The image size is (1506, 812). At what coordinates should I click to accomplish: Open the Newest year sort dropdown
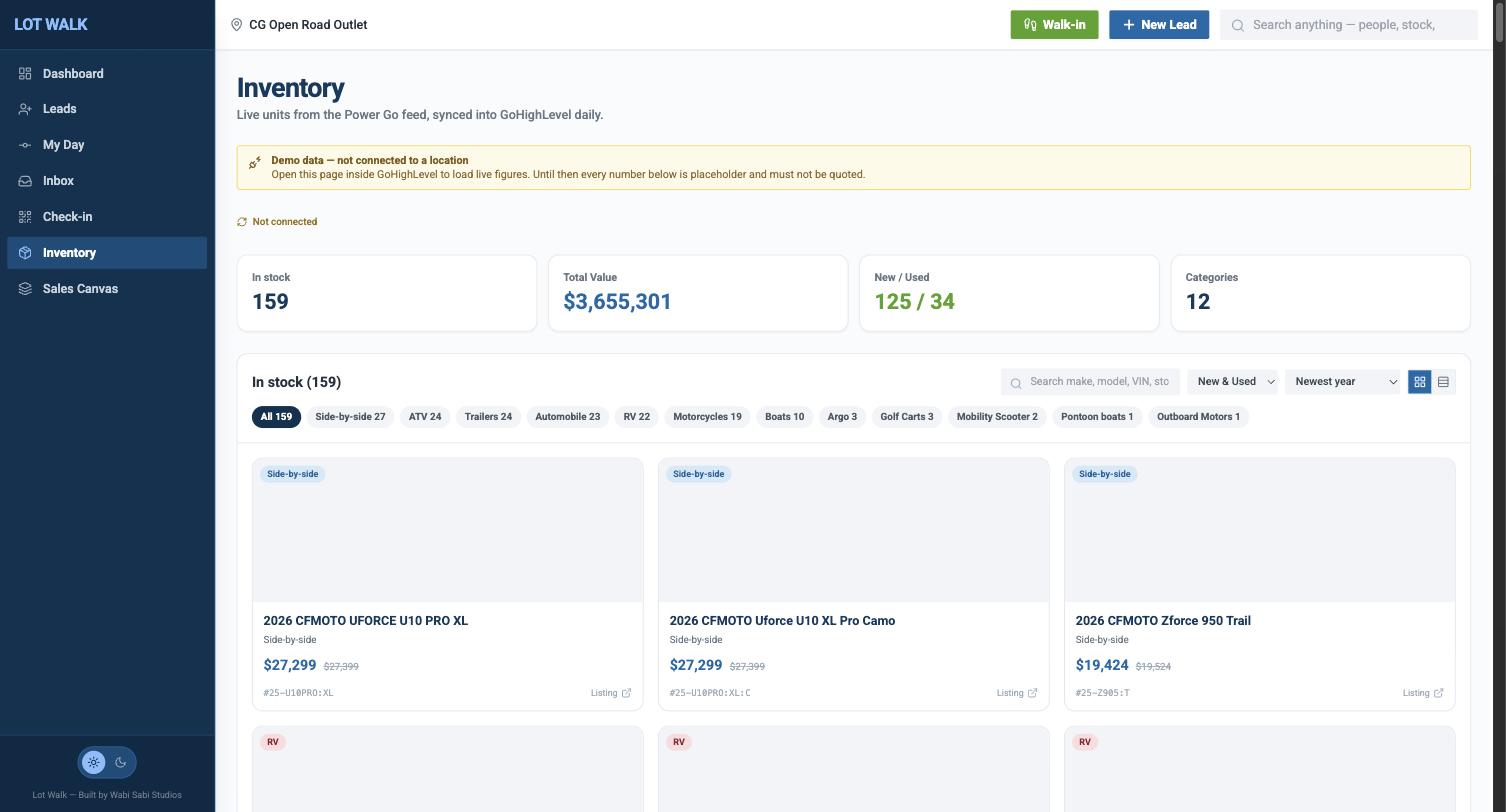click(x=1345, y=382)
